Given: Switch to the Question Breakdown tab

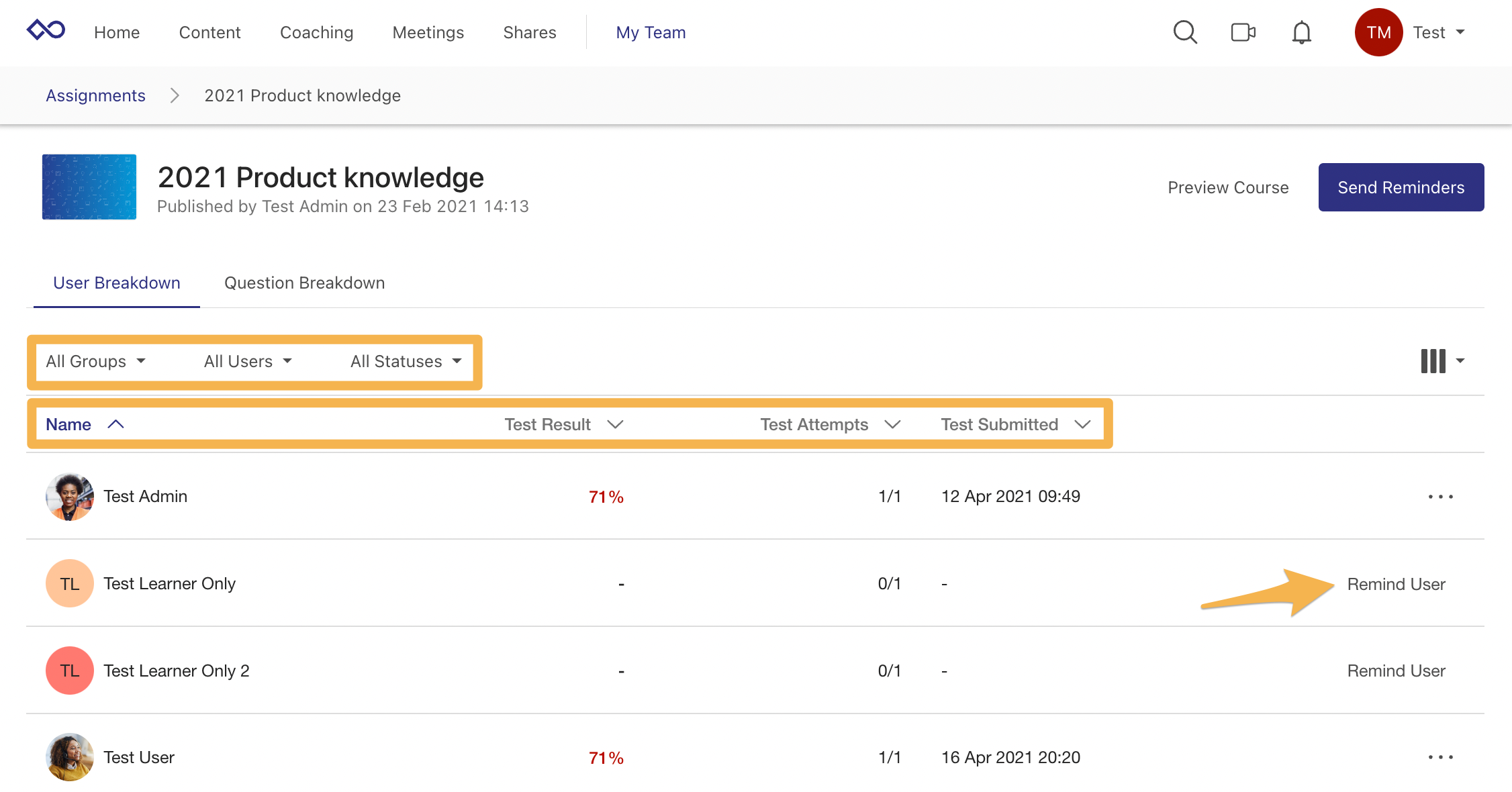Looking at the screenshot, I should click(304, 283).
